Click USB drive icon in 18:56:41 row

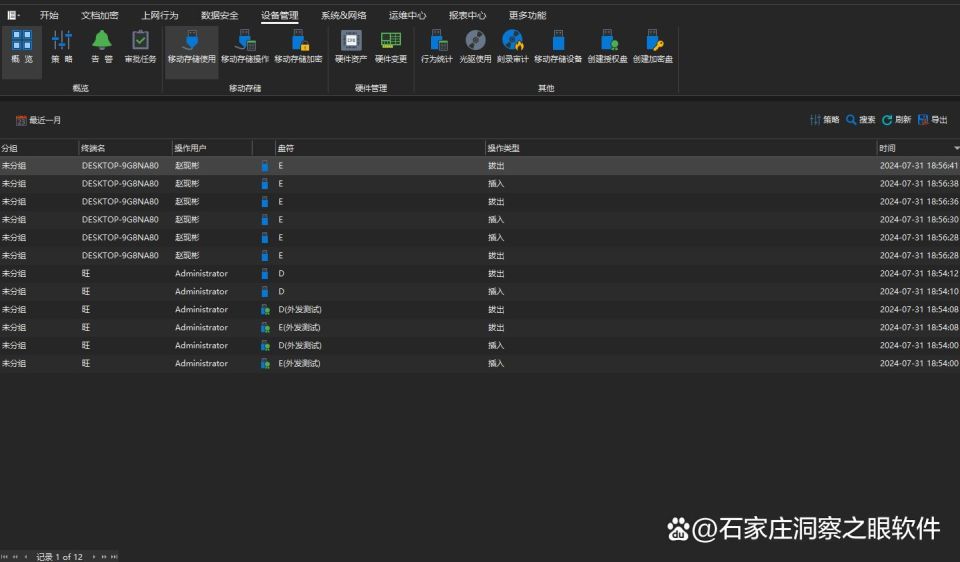tap(264, 166)
